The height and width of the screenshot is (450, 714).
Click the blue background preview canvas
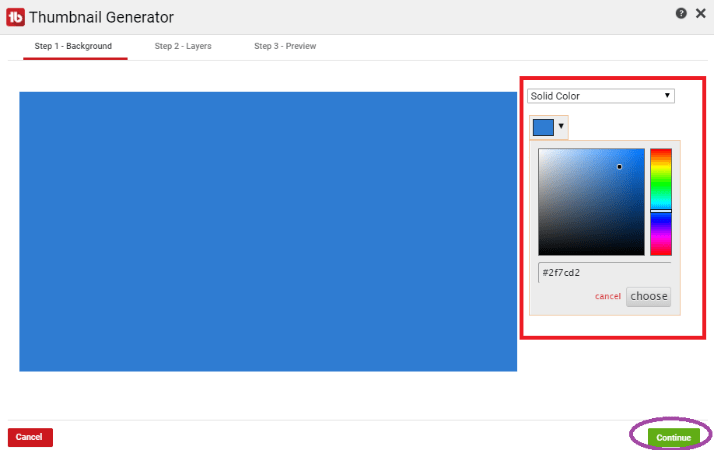[x=268, y=231]
